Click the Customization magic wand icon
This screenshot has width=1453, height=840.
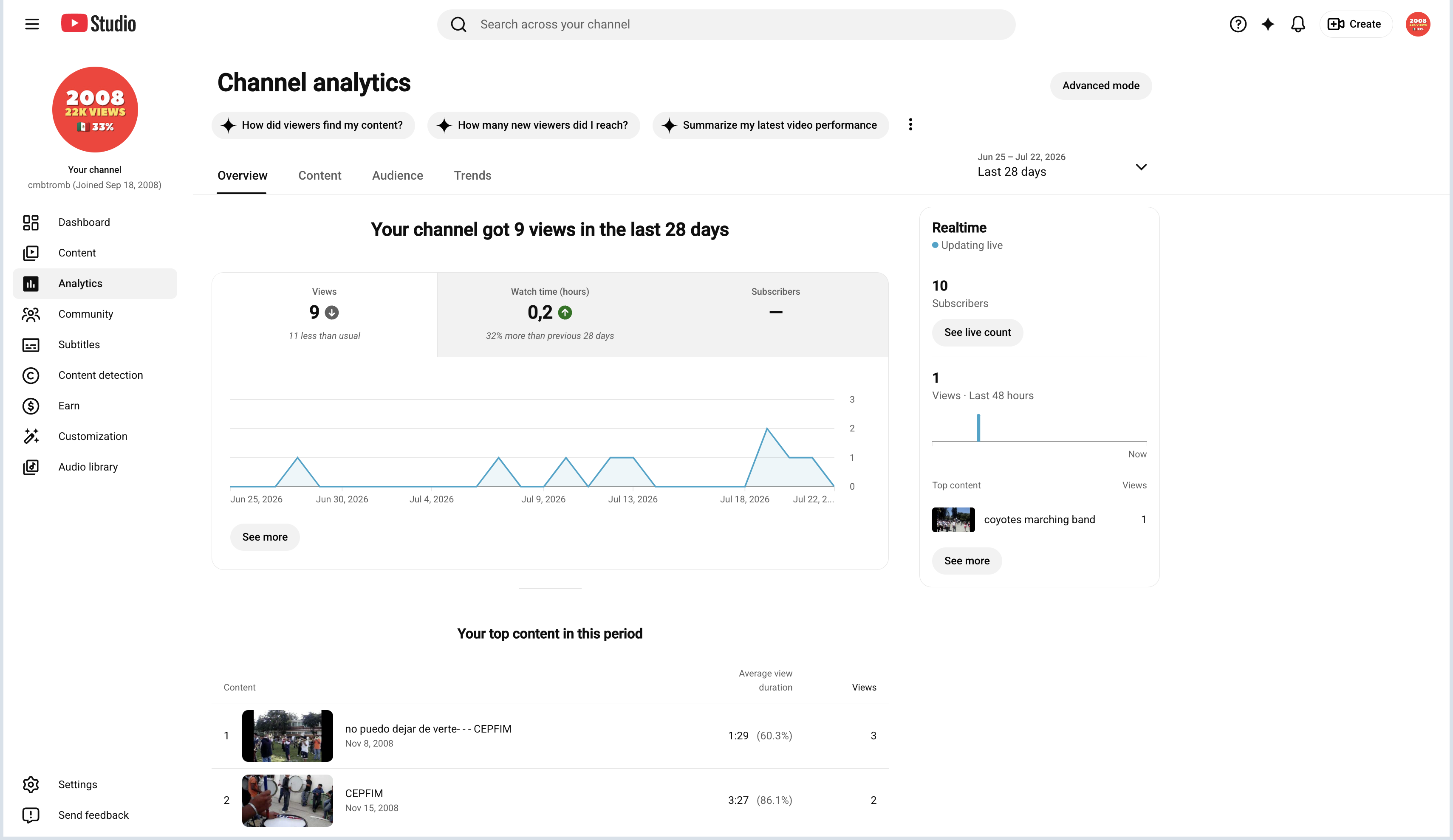(31, 437)
